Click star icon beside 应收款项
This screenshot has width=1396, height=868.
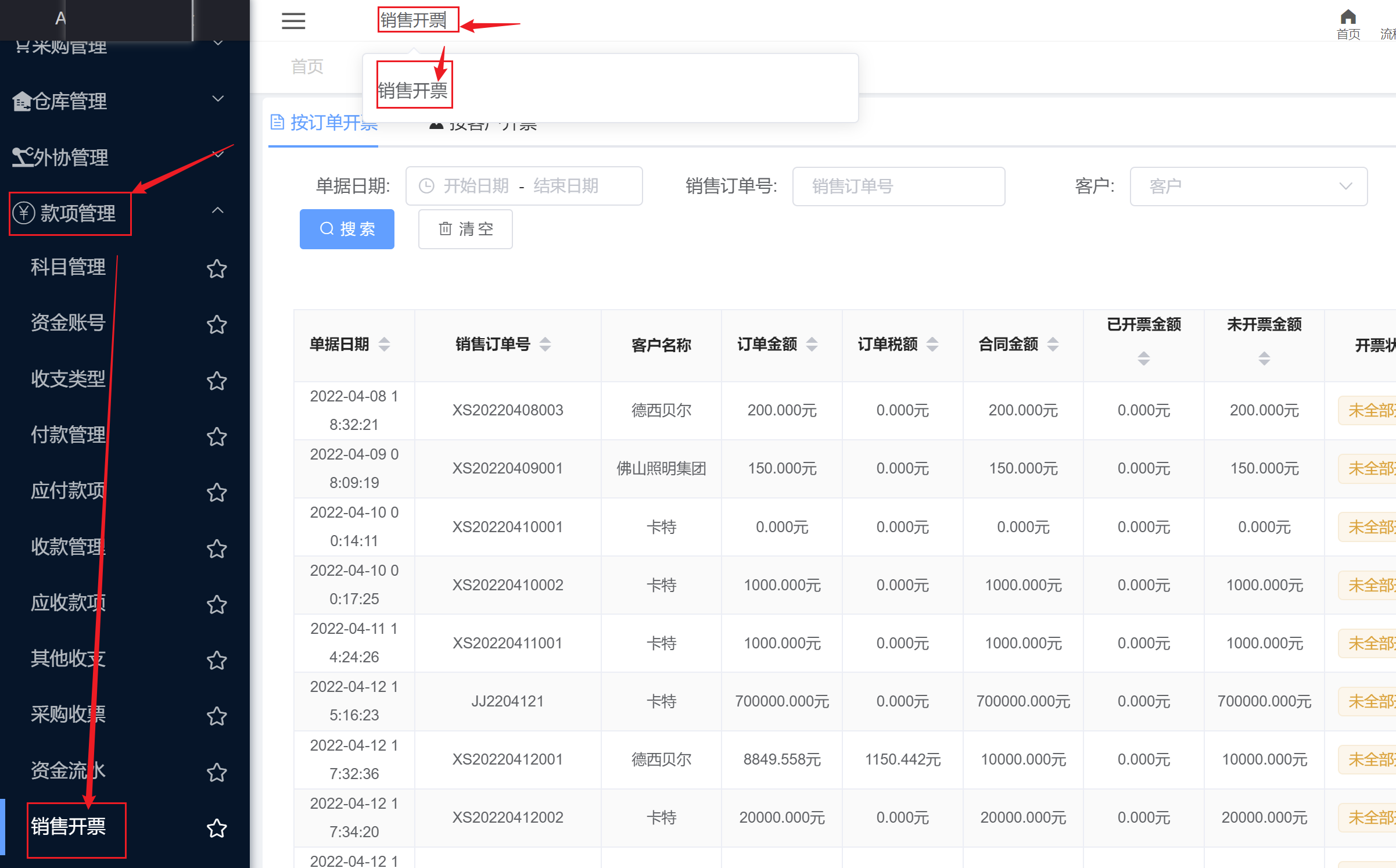click(x=217, y=604)
